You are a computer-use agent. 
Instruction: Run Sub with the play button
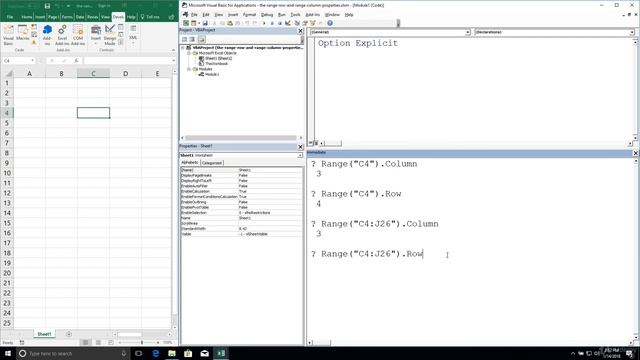tap(264, 23)
